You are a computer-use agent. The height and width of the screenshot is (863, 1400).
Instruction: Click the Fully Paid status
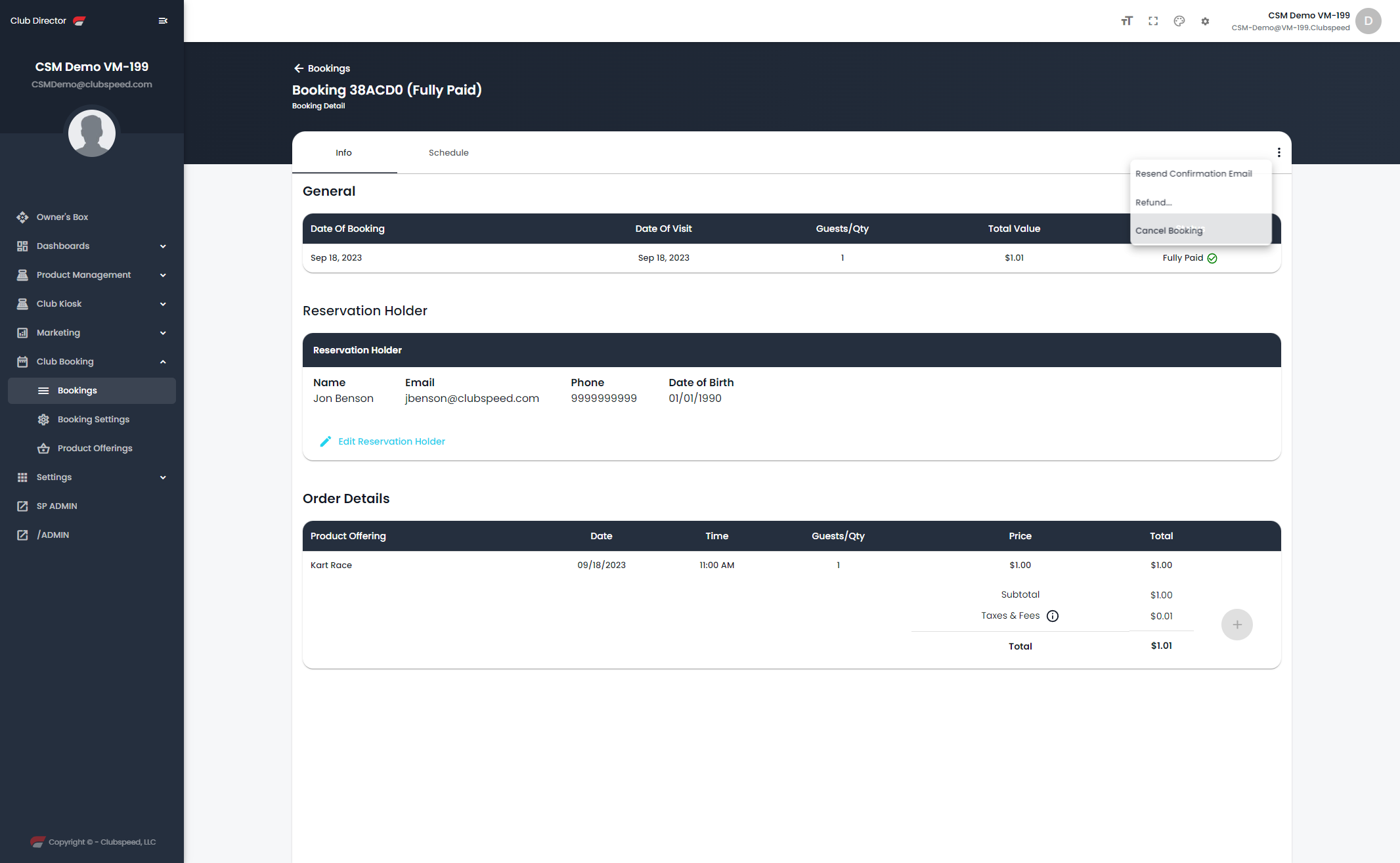click(1189, 258)
